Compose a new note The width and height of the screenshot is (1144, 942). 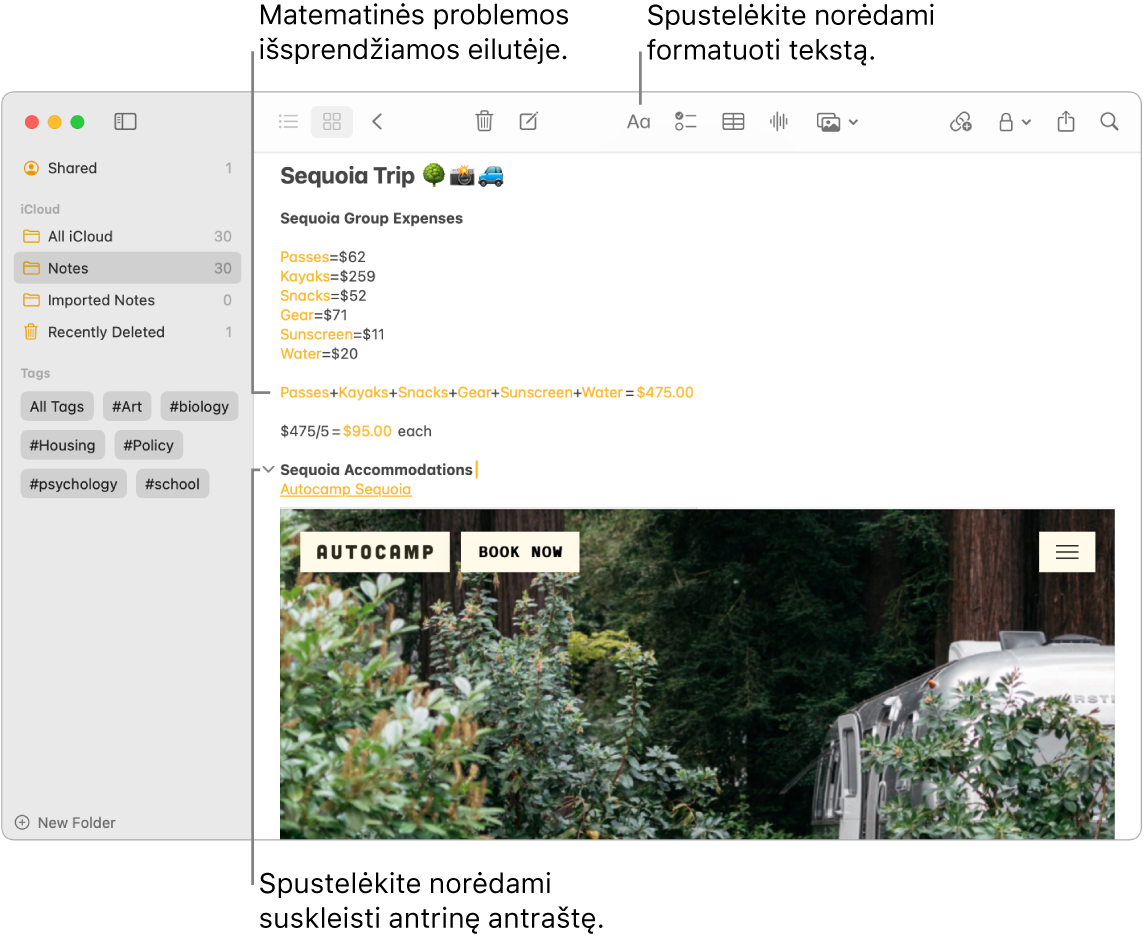(x=528, y=121)
